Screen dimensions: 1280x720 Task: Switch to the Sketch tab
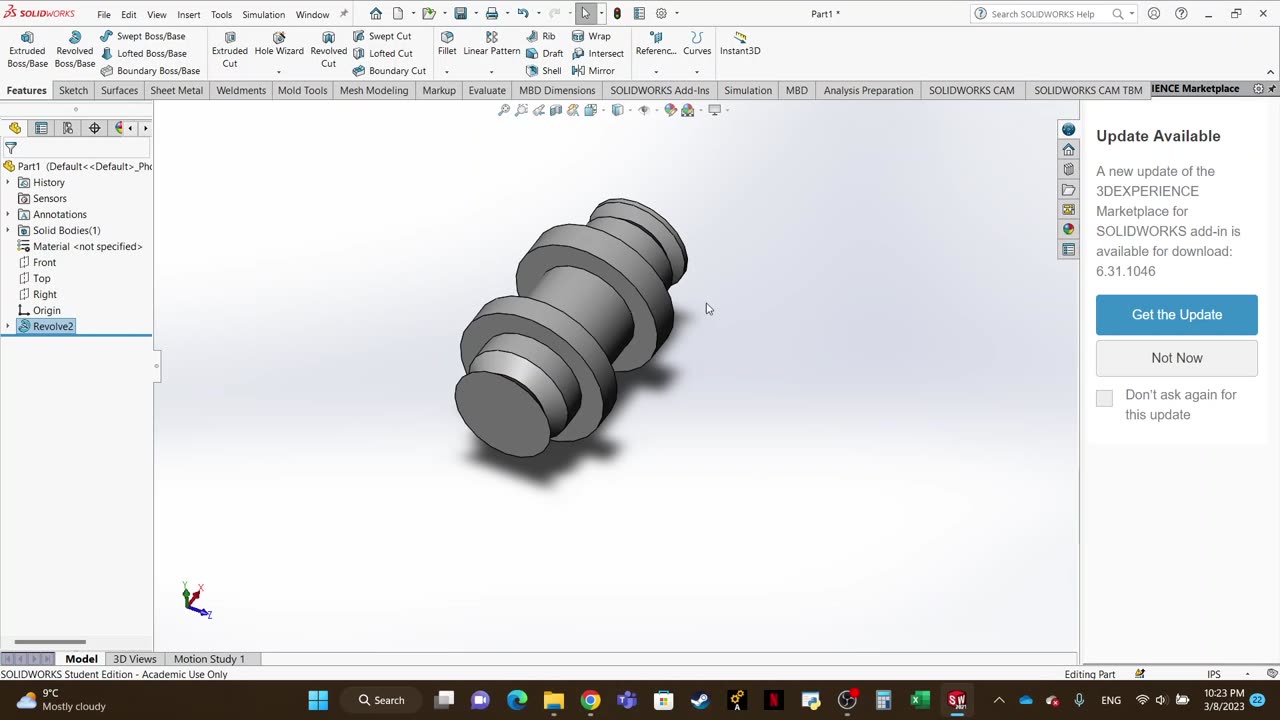coord(73,90)
